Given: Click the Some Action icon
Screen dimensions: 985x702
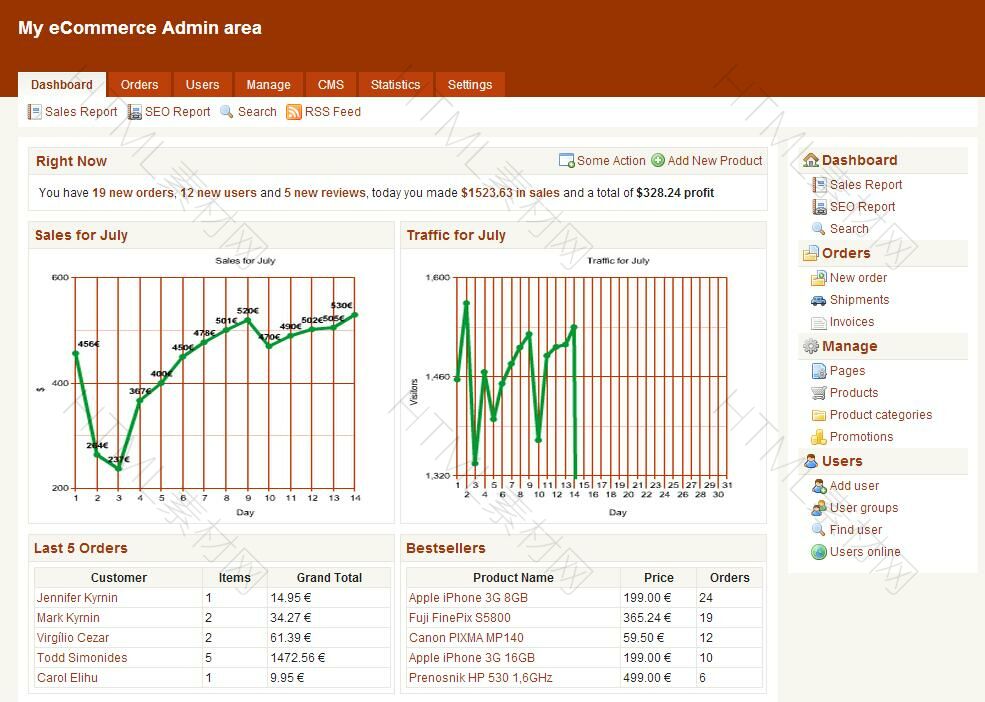Looking at the screenshot, I should pyautogui.click(x=566, y=160).
